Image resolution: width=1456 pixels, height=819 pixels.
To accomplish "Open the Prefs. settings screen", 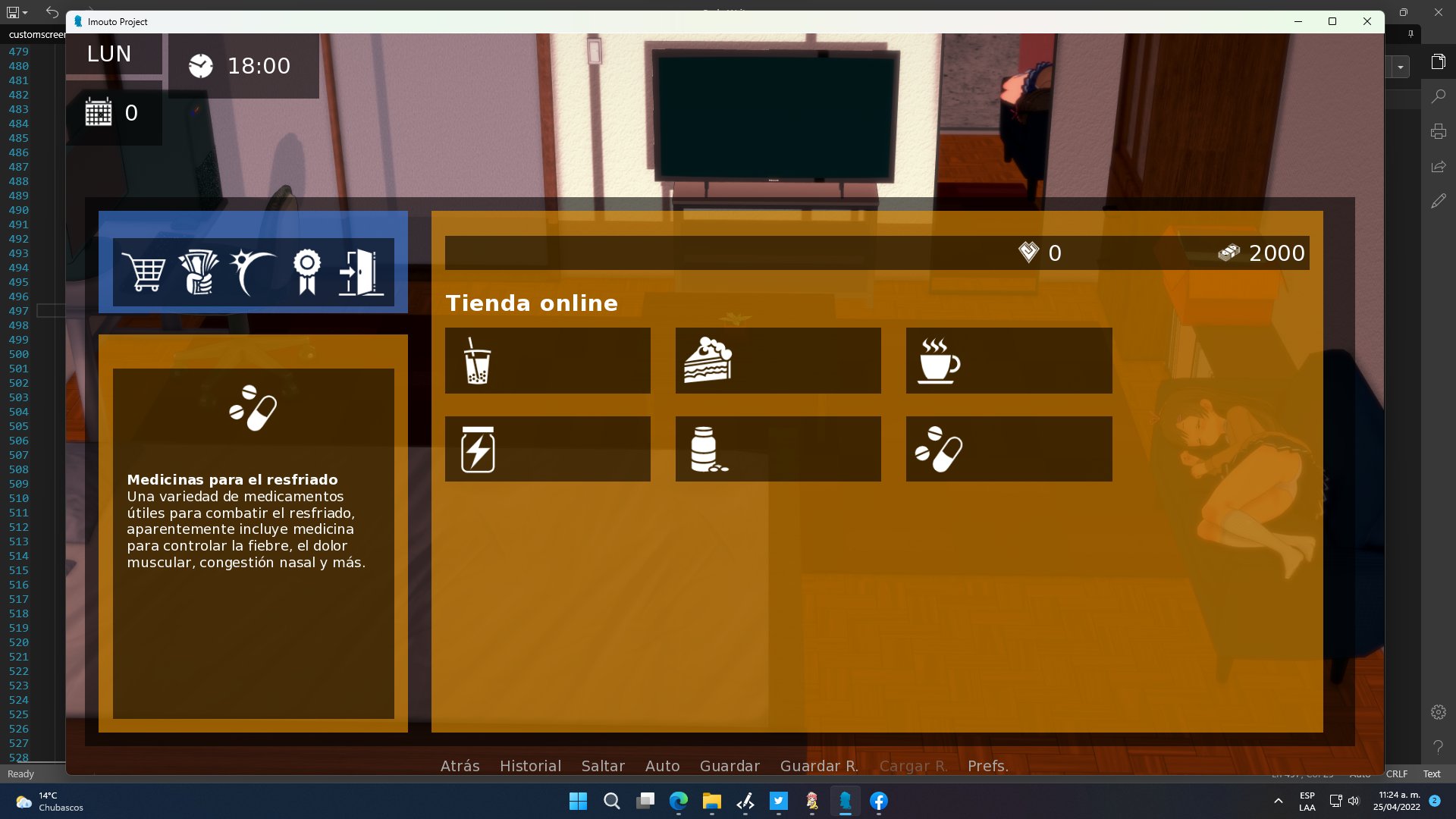I will pos(987,766).
